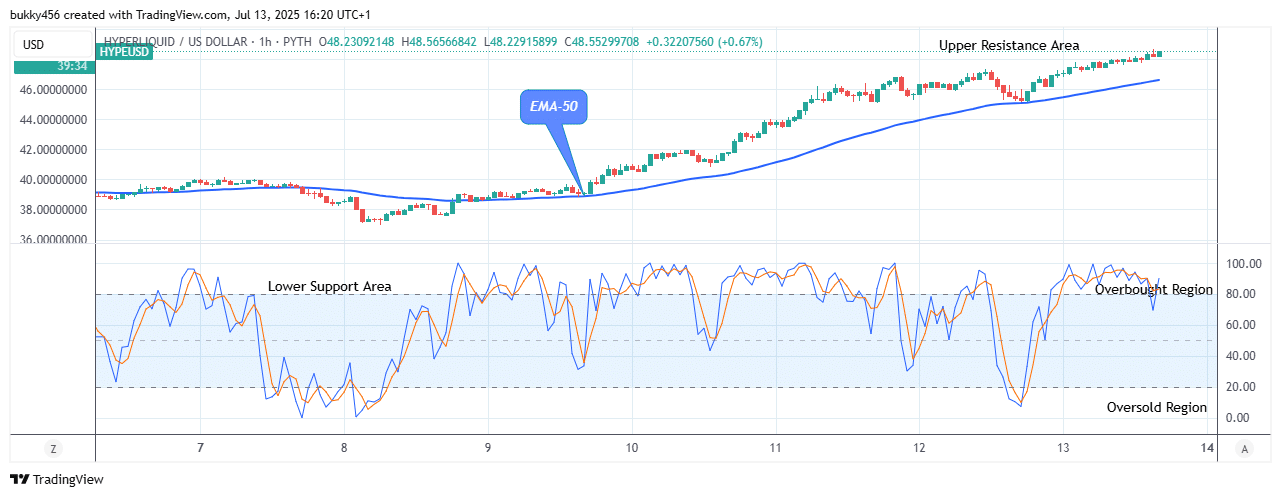
Task: Click the PYTH data source label
Action: pos(296,41)
